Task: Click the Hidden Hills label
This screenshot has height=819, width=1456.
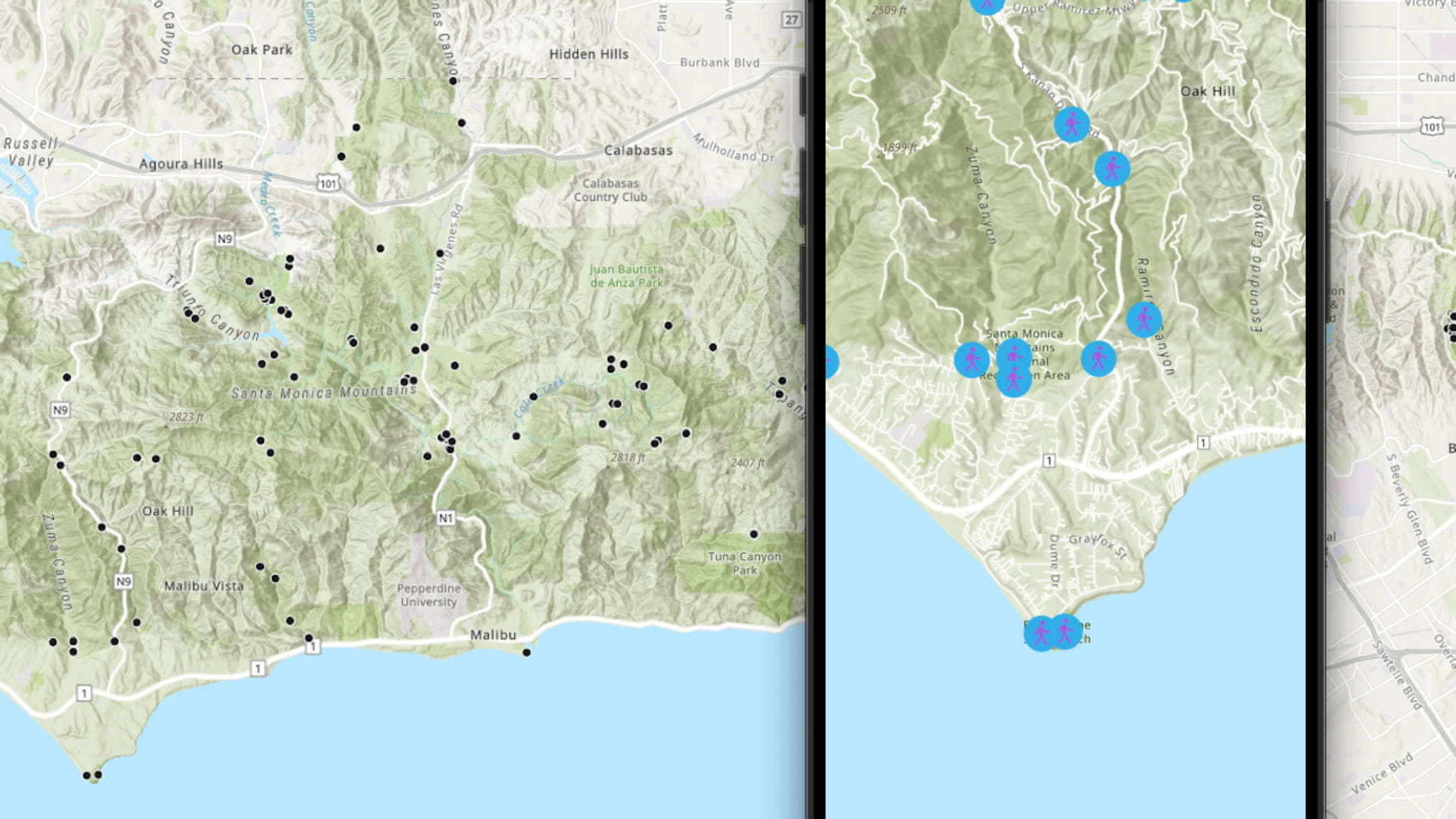Action: click(588, 54)
